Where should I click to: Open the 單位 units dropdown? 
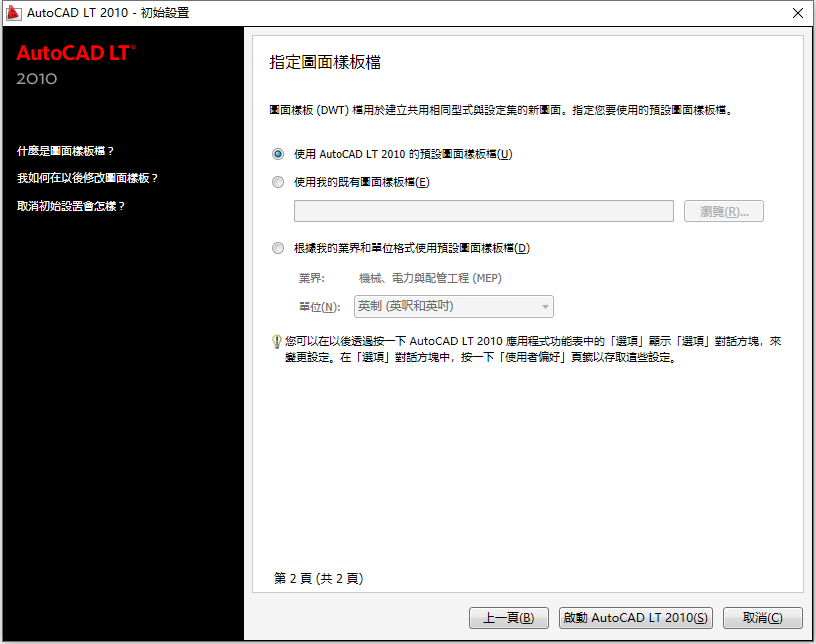click(x=453, y=306)
